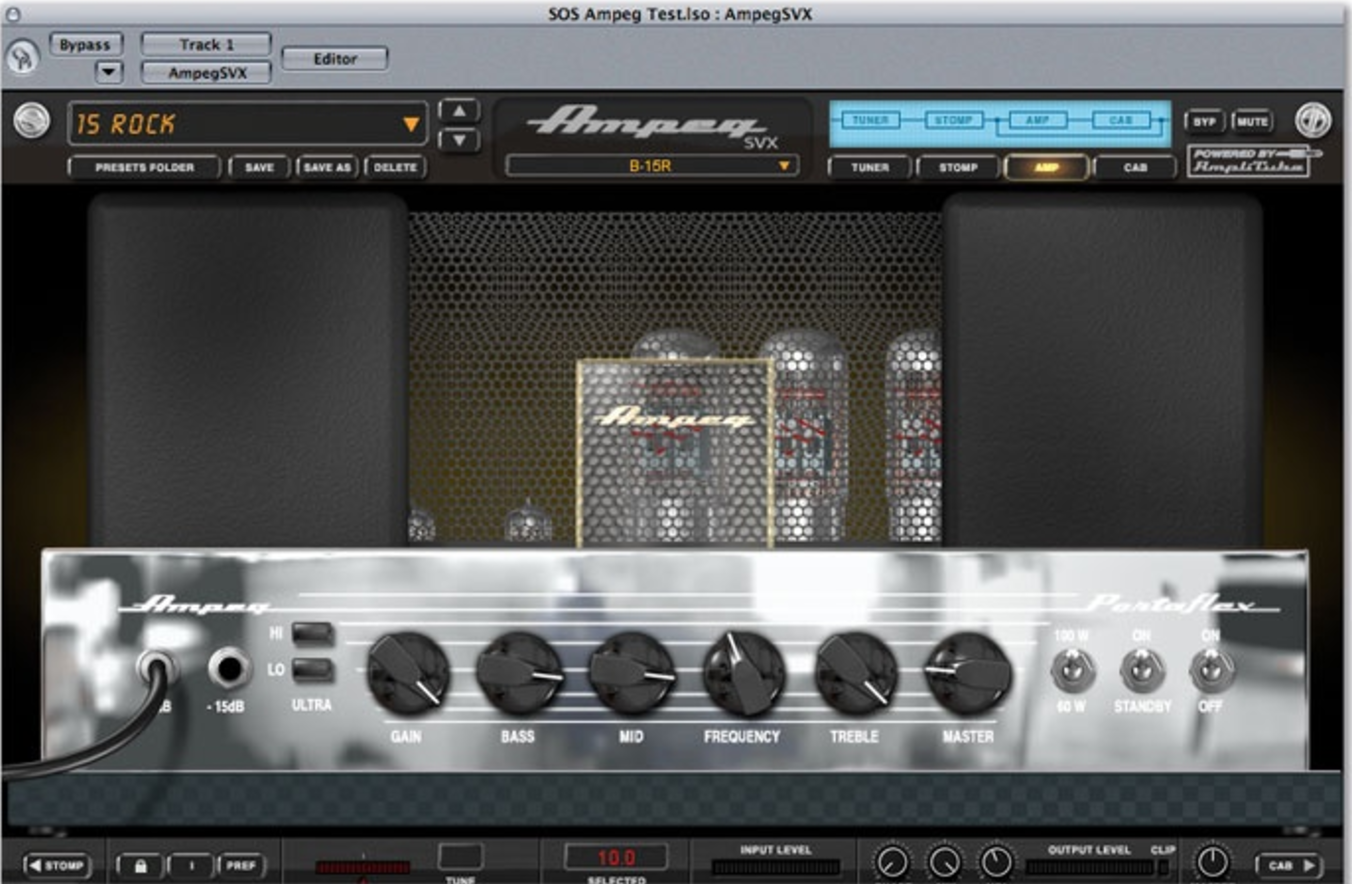Click the Ampeg SVX logo
The width and height of the screenshot is (1352, 884).
(649, 126)
